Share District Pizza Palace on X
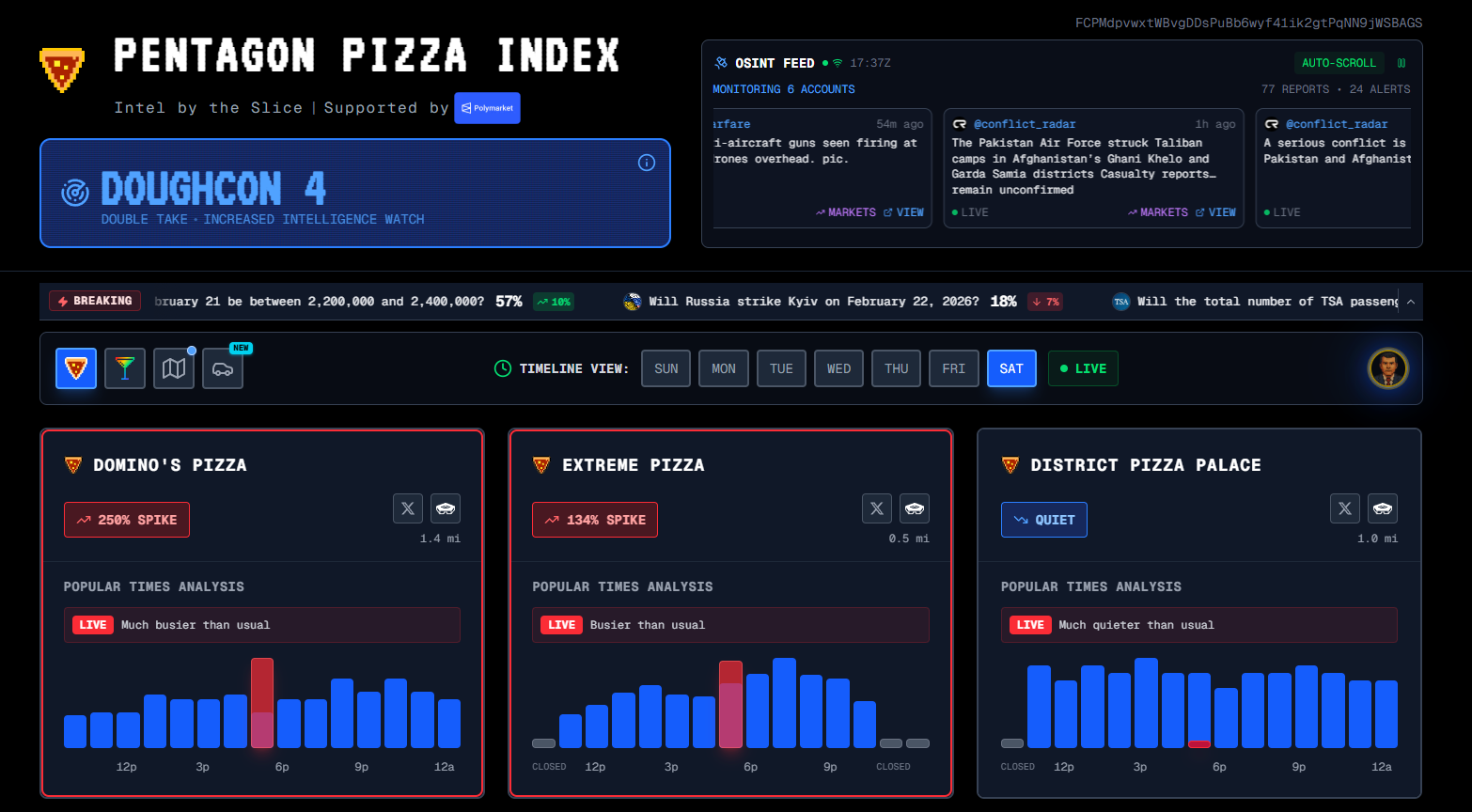This screenshot has width=1472, height=812. (1345, 508)
